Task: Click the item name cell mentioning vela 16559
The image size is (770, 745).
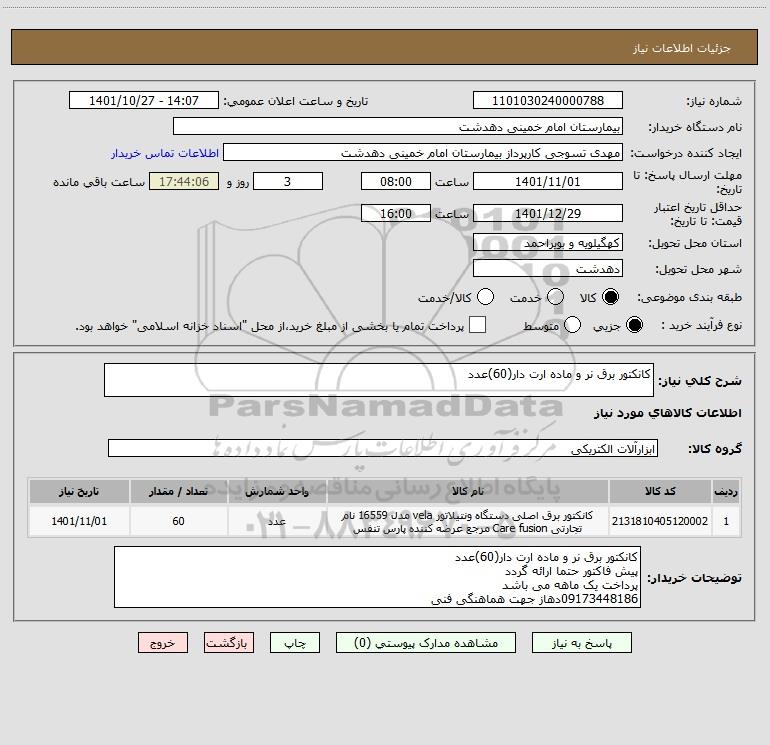Action: (468, 521)
